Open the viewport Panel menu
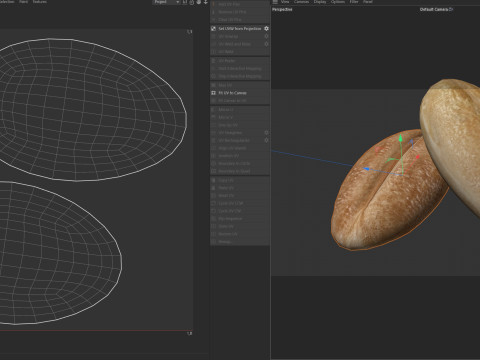 (x=368, y=2)
